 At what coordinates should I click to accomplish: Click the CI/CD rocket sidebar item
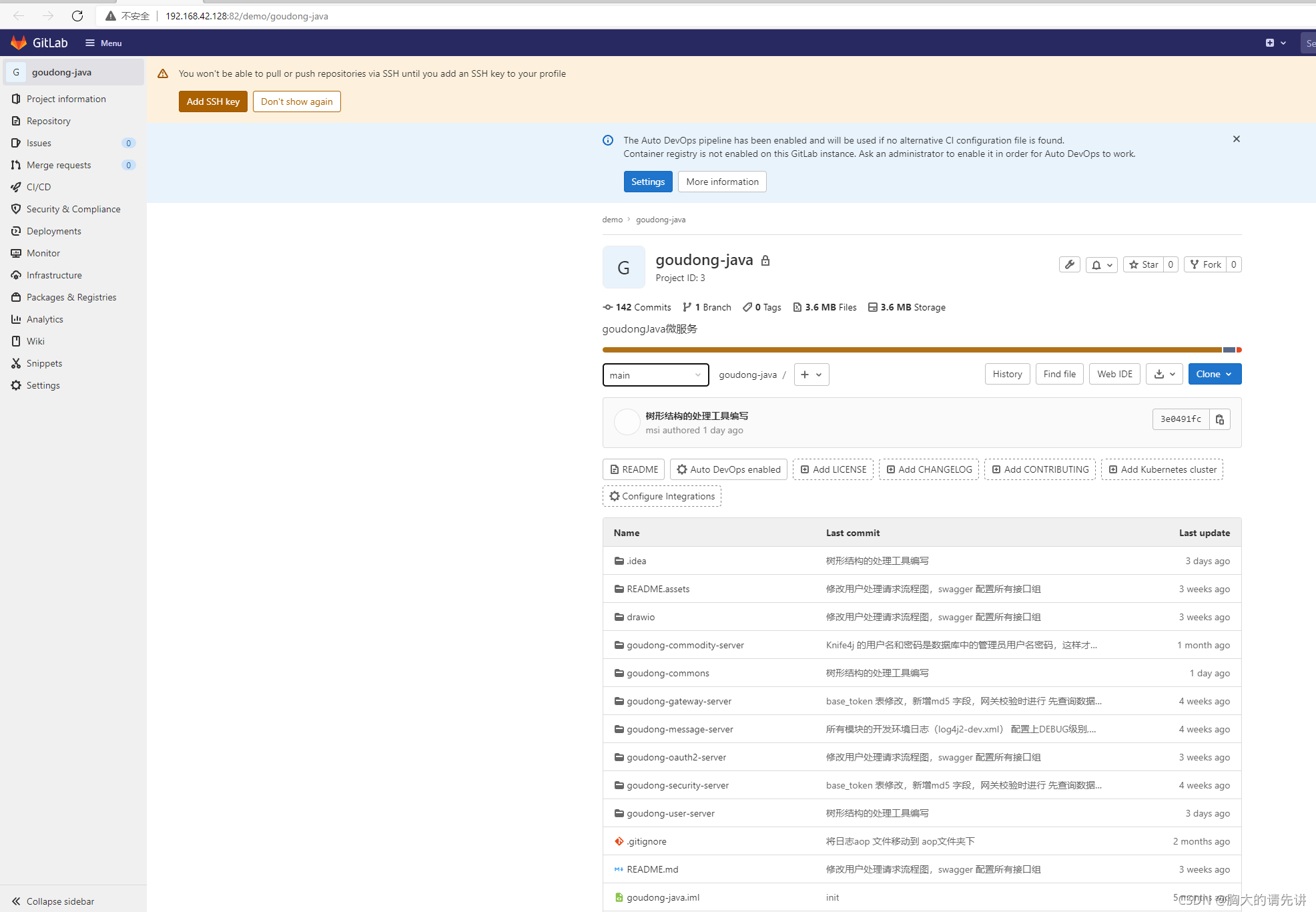point(39,187)
